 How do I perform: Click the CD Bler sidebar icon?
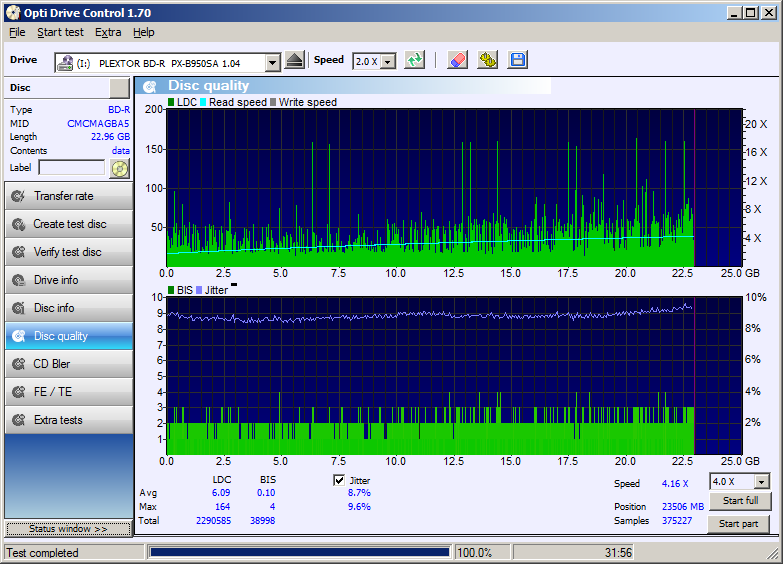[x=18, y=364]
